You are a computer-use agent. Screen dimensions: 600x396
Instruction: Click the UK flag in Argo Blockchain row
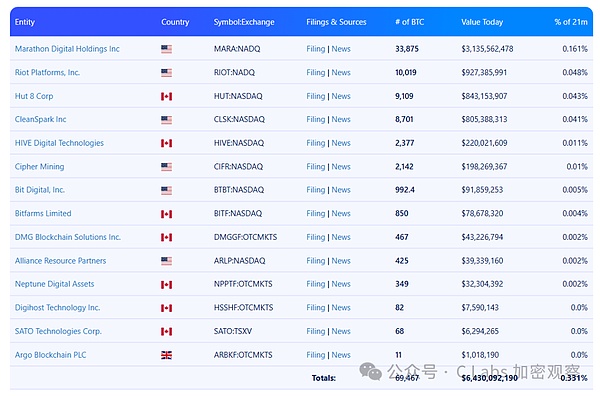[x=166, y=355]
